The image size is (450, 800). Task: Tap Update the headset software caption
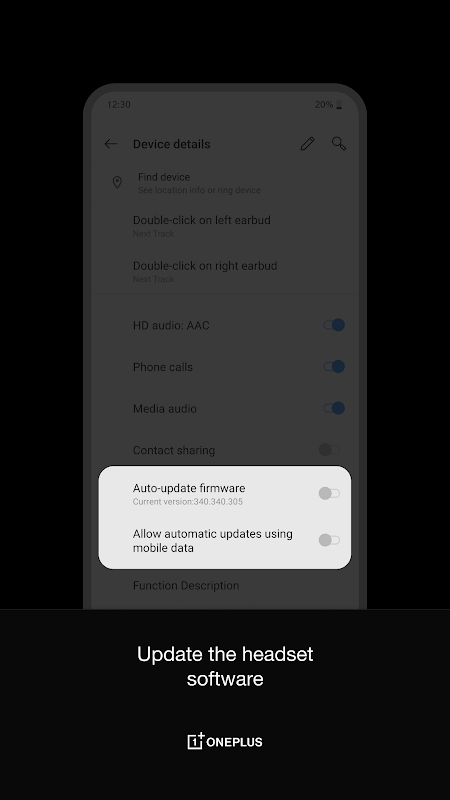(x=225, y=666)
